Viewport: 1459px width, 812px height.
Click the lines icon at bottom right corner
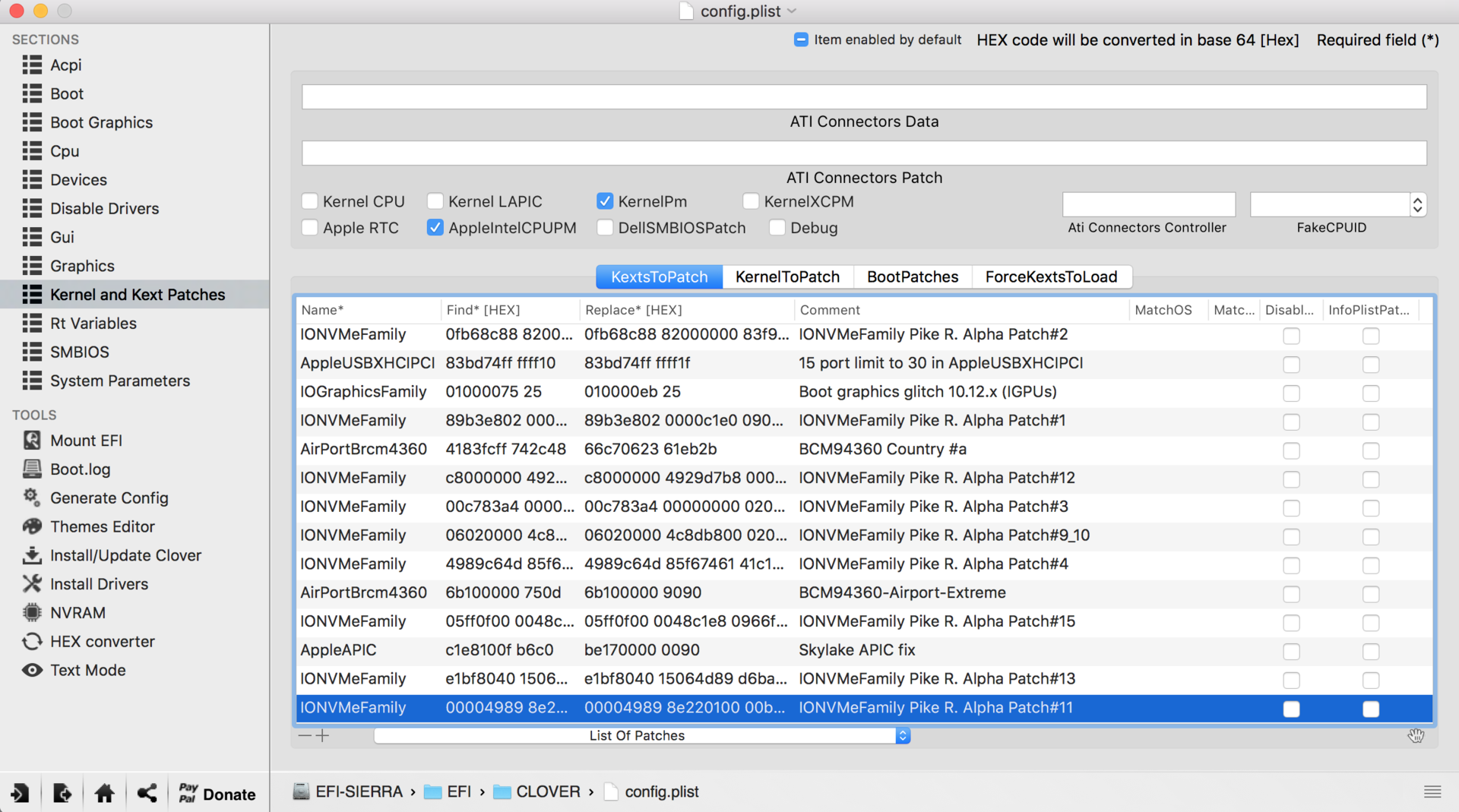pos(1432,792)
